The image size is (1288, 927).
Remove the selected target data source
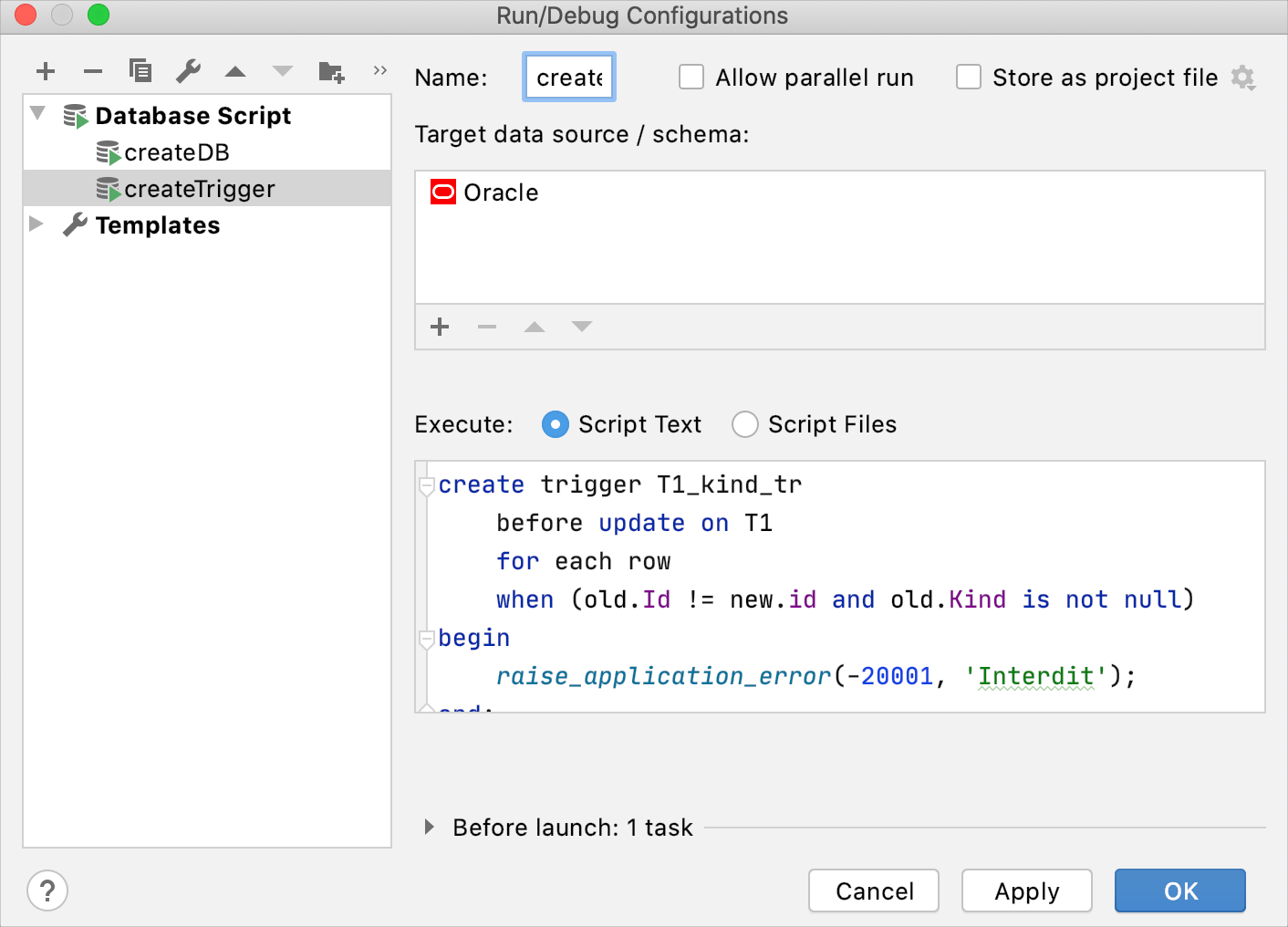tap(487, 327)
